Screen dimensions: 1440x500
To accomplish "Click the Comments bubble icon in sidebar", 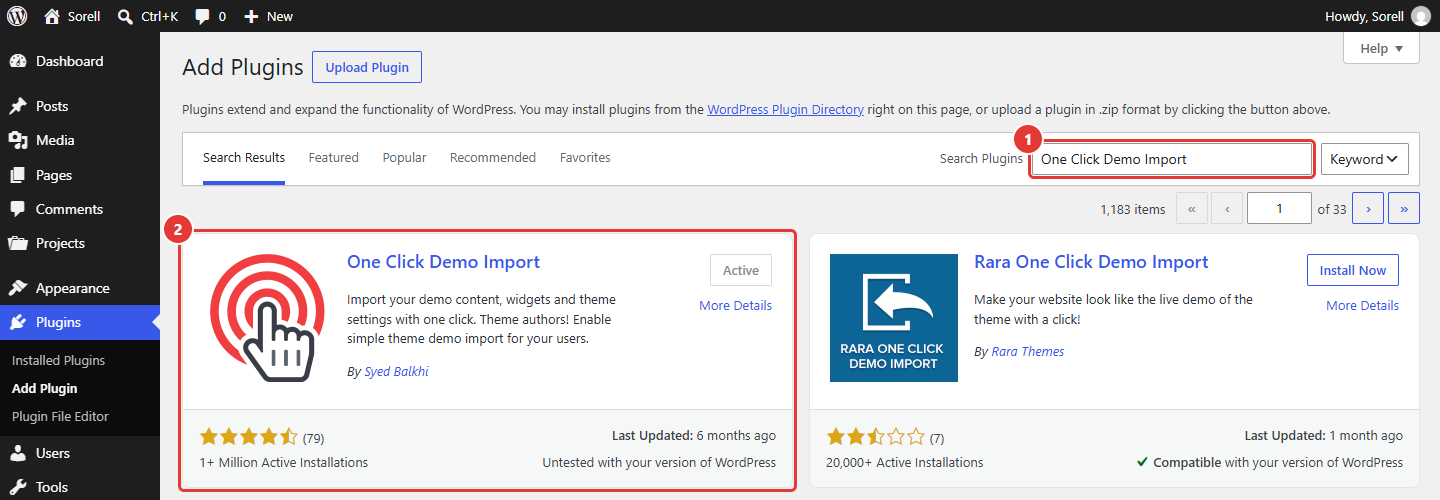I will 18,209.
